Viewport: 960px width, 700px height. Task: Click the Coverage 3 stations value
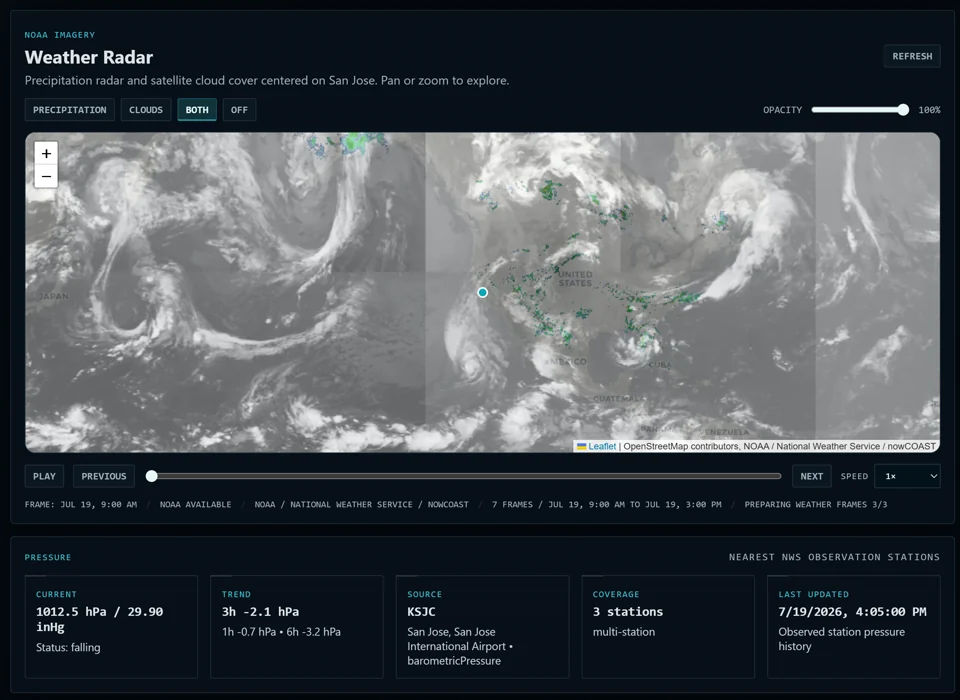click(628, 612)
